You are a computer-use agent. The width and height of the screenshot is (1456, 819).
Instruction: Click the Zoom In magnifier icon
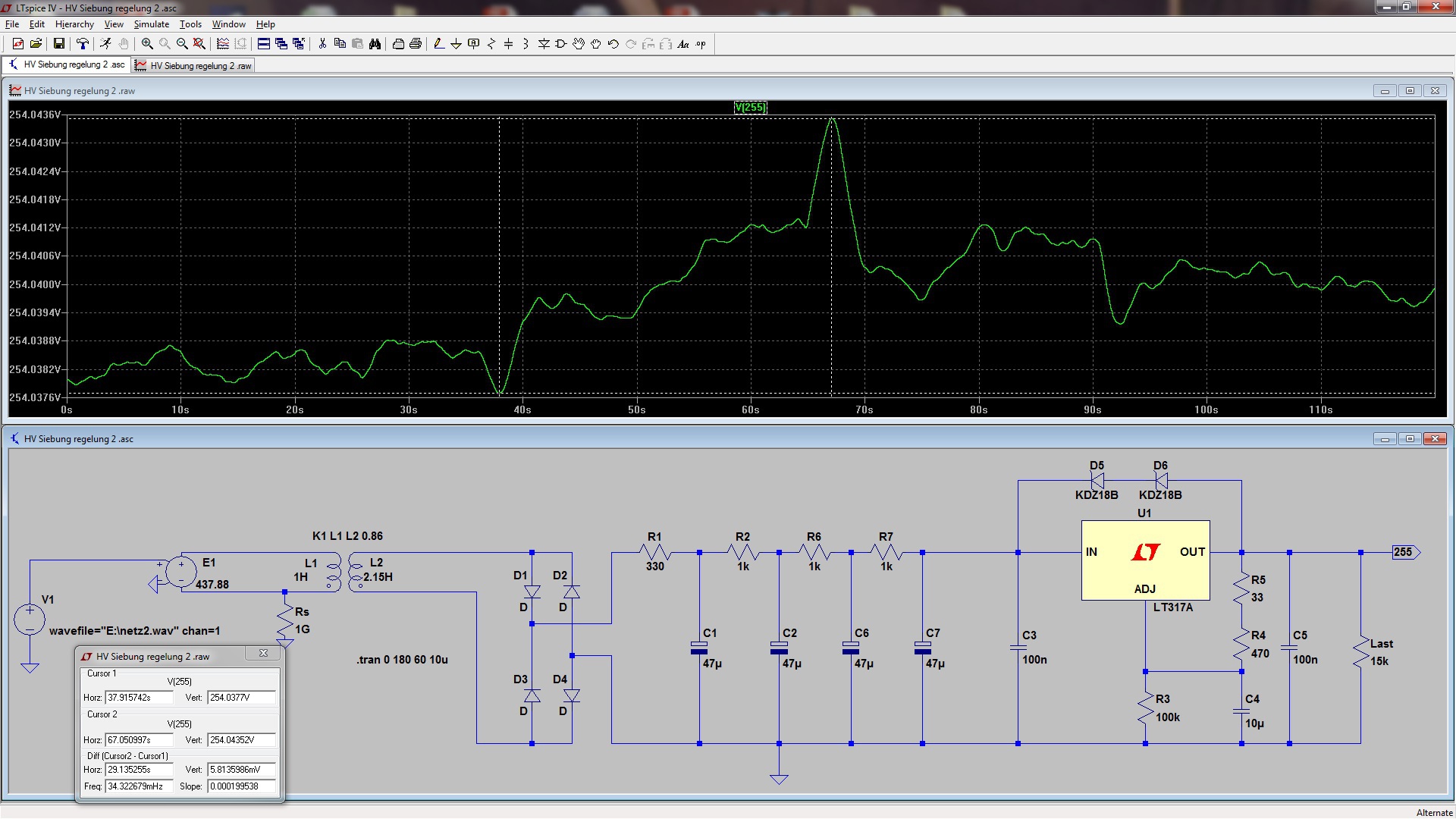pos(147,44)
